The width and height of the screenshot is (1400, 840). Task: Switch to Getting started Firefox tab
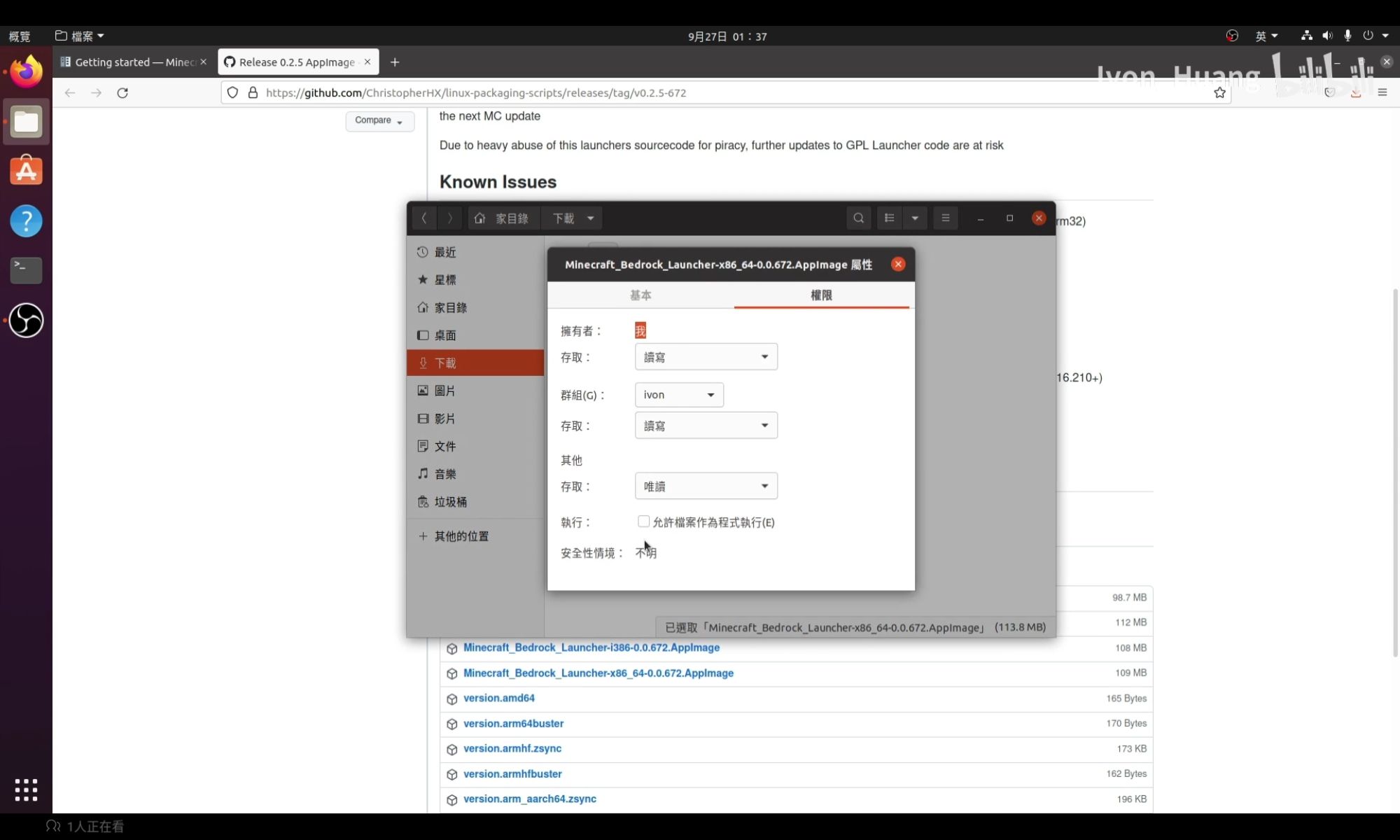(x=134, y=62)
